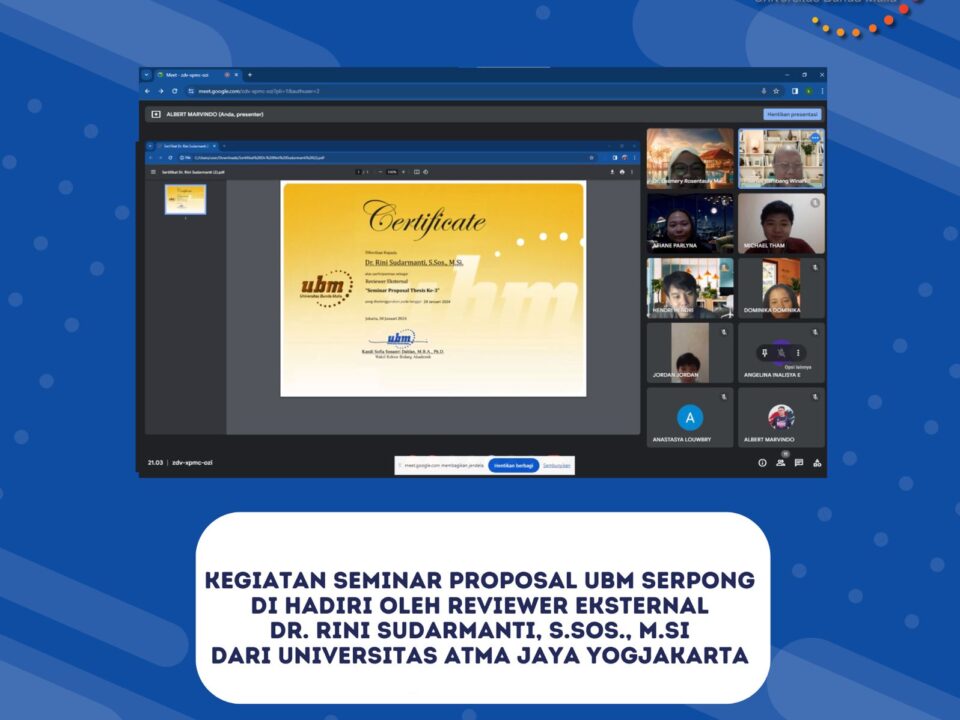Pin the Angelina Inalisya tile

coord(764,353)
